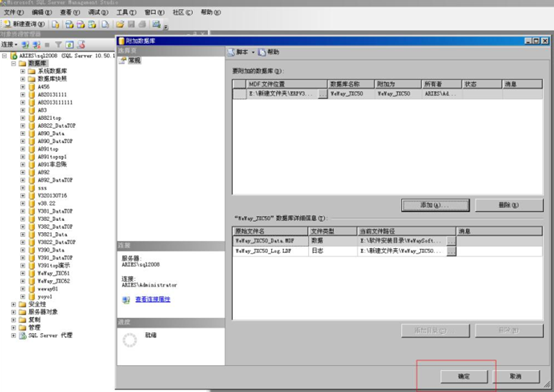554x392 pixels.
Task: Click the ARIES\sql2008 server icon
Action: point(14,56)
